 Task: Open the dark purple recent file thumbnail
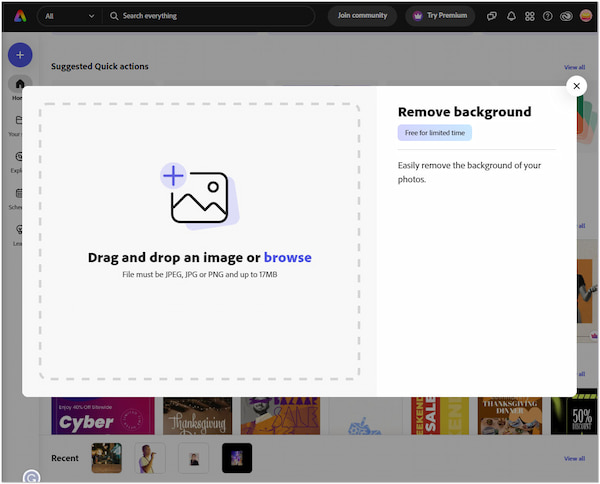(x=237, y=458)
